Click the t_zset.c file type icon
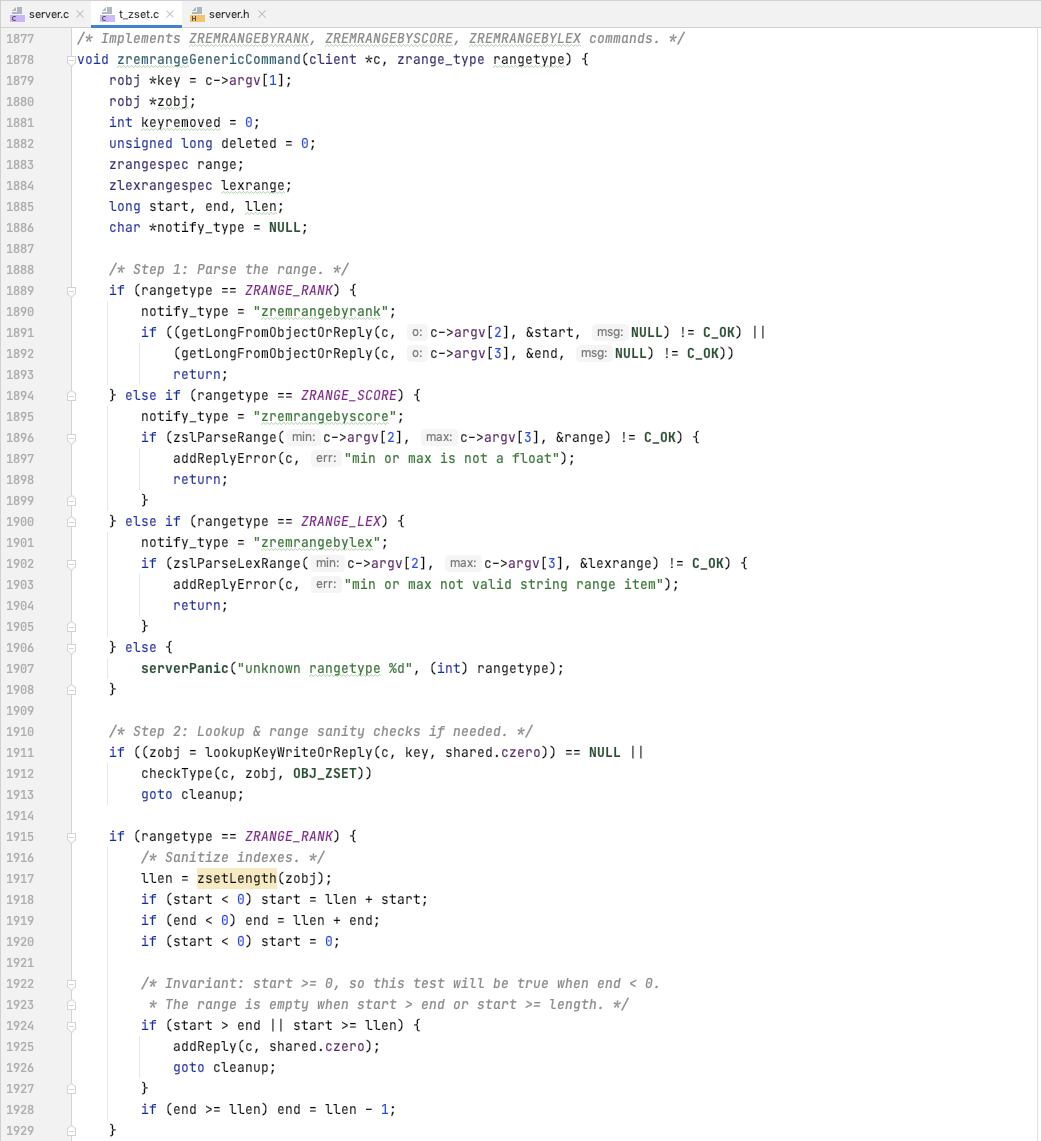This screenshot has width=1041, height=1141. 107,14
